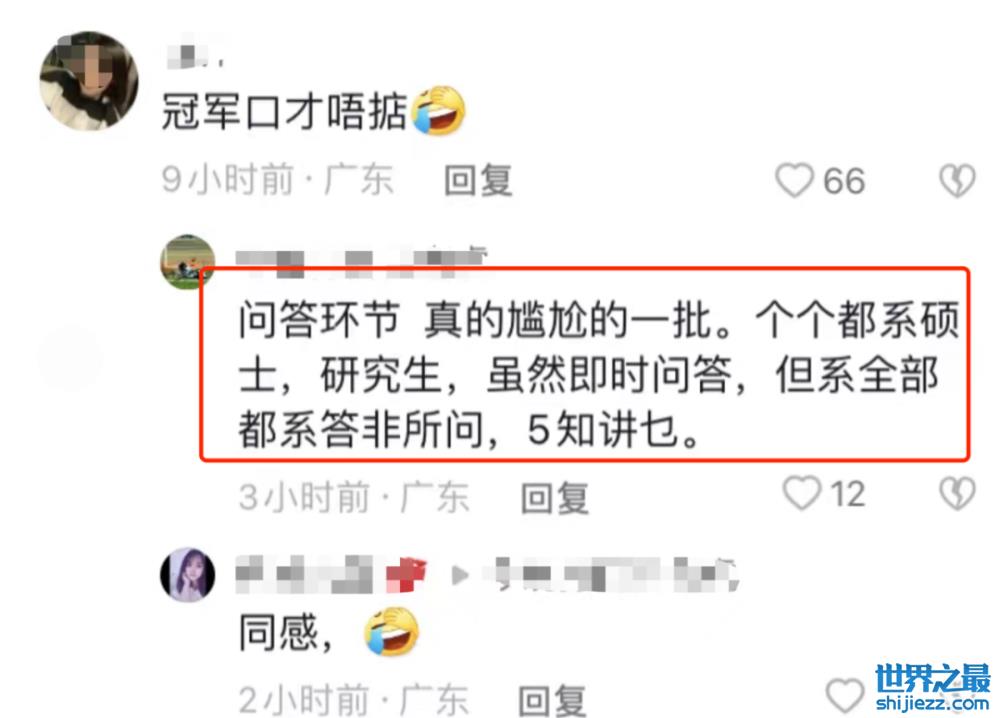
Task: Tap the blurred username of first commenter
Action: click(195, 54)
